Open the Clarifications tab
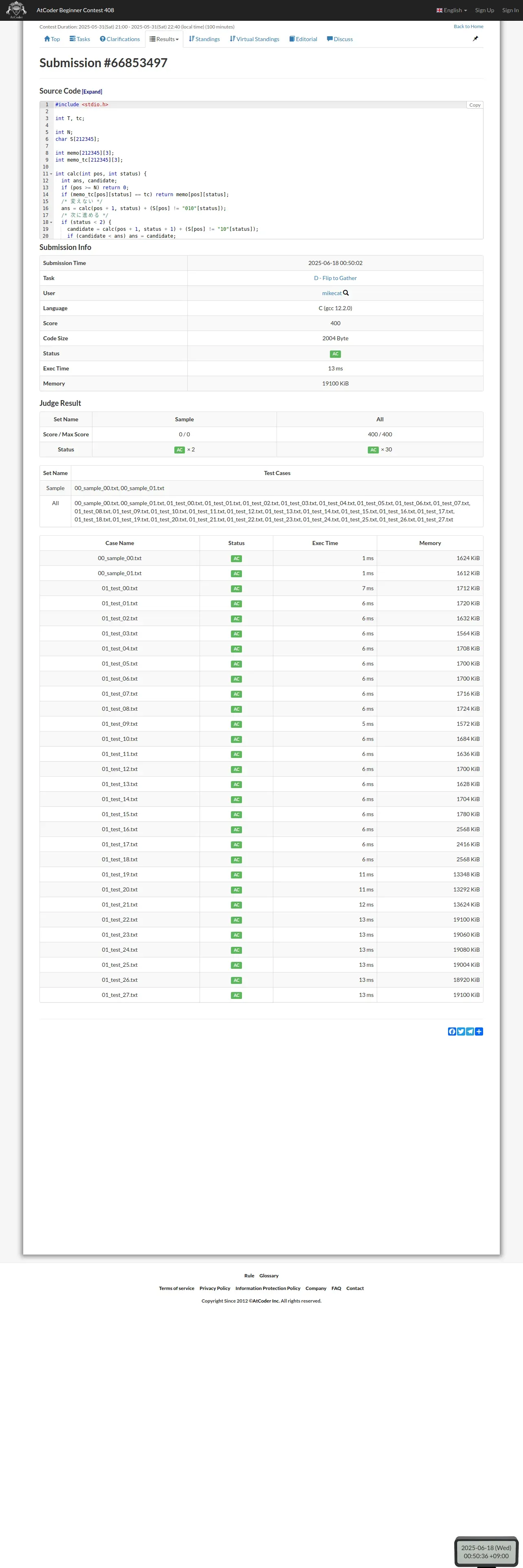 (120, 39)
